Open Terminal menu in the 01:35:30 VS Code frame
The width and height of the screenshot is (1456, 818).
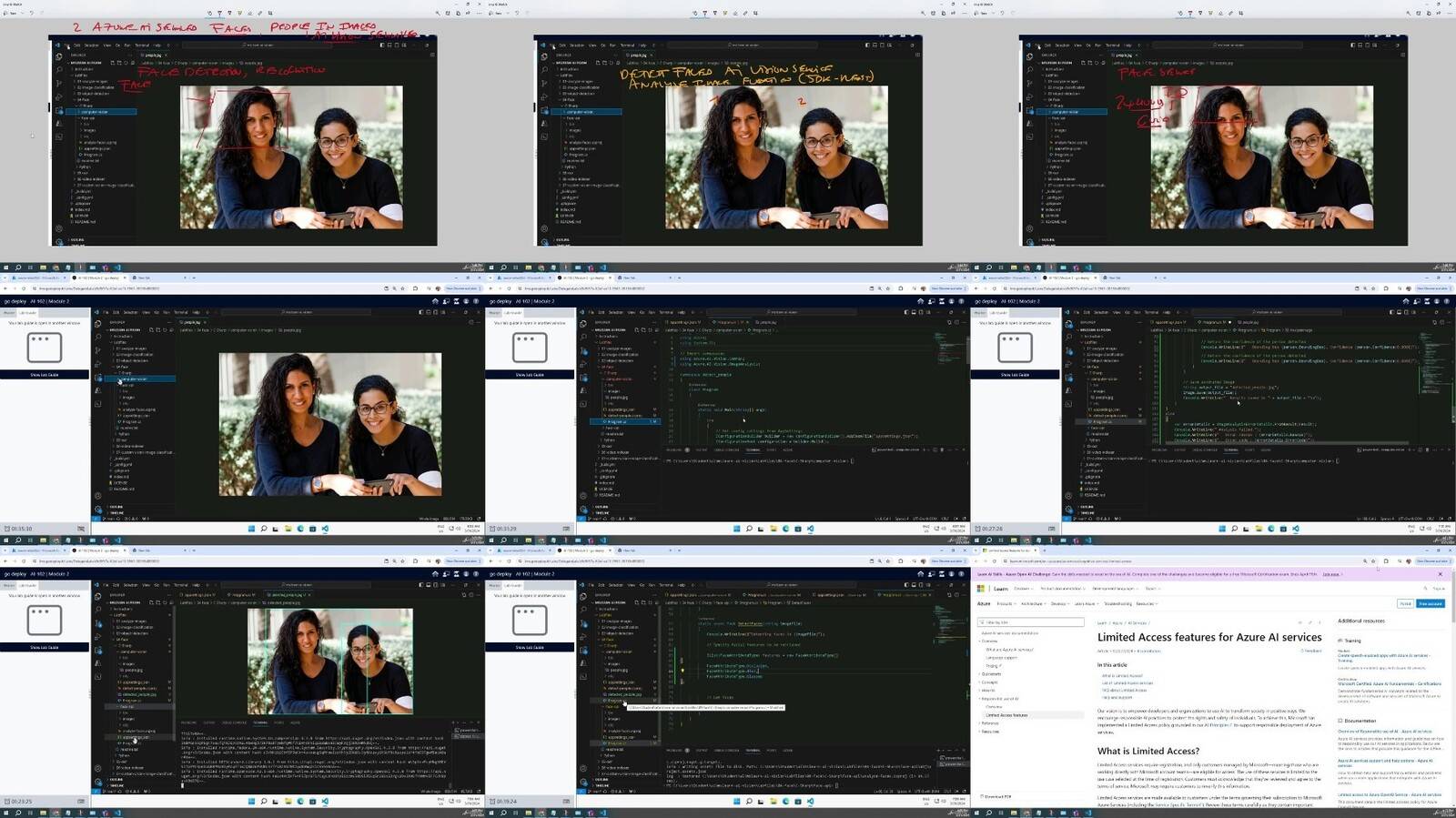181,312
